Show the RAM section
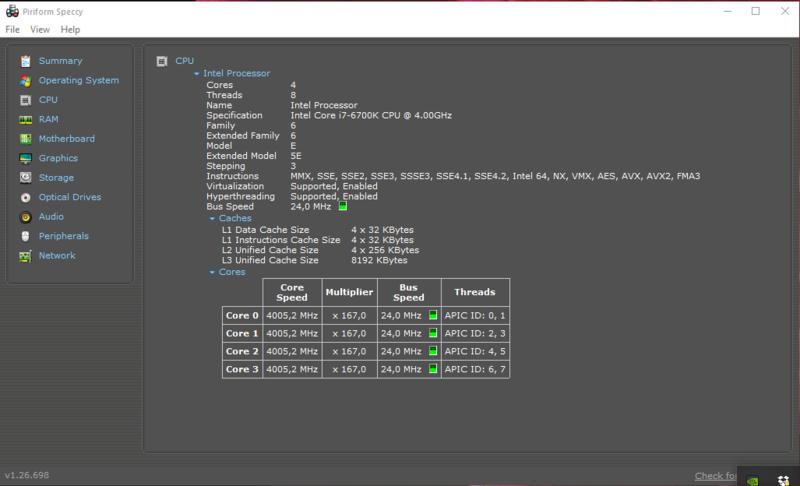The height and width of the screenshot is (486, 800). tap(48, 119)
